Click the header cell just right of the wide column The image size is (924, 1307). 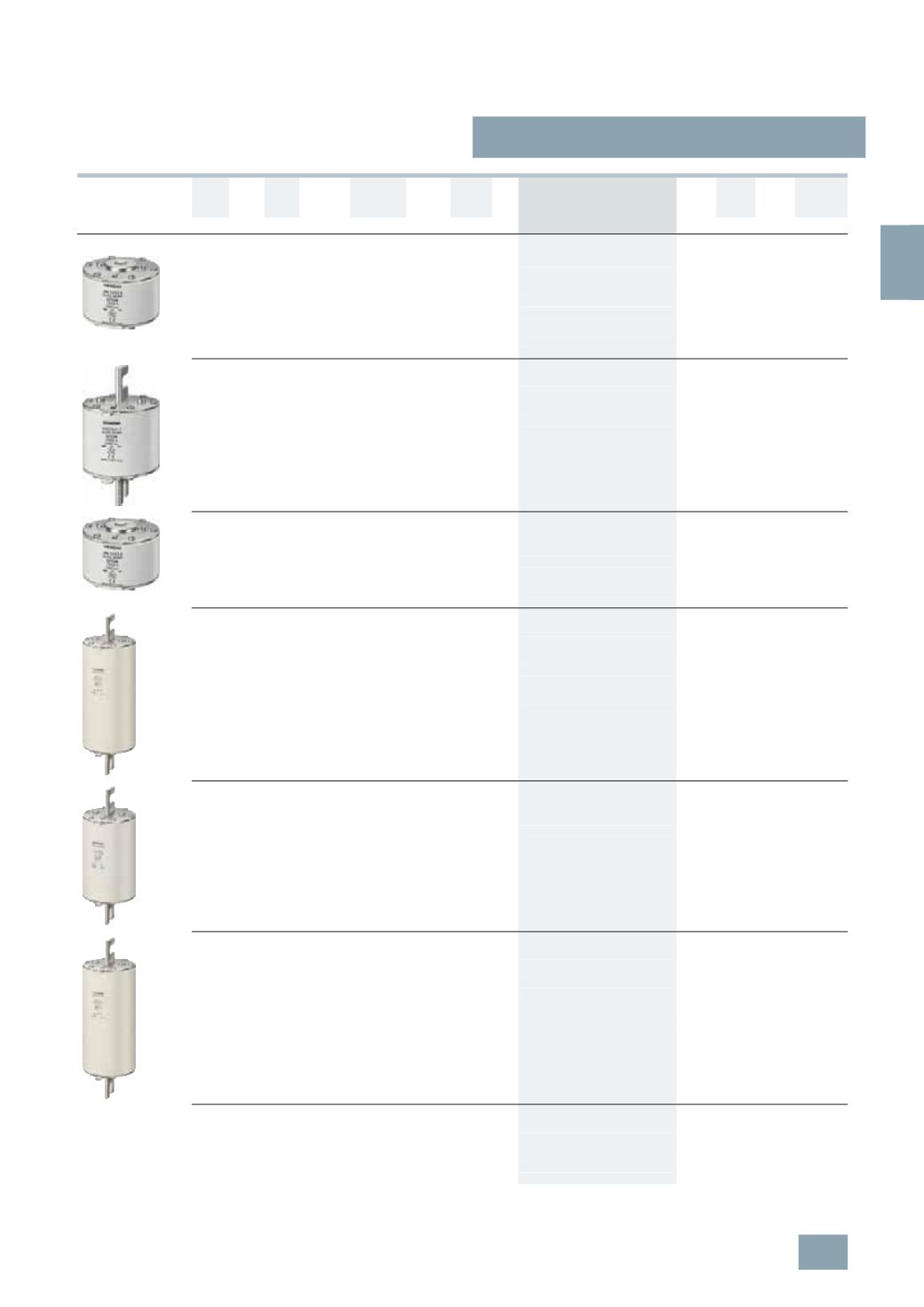click(736, 197)
